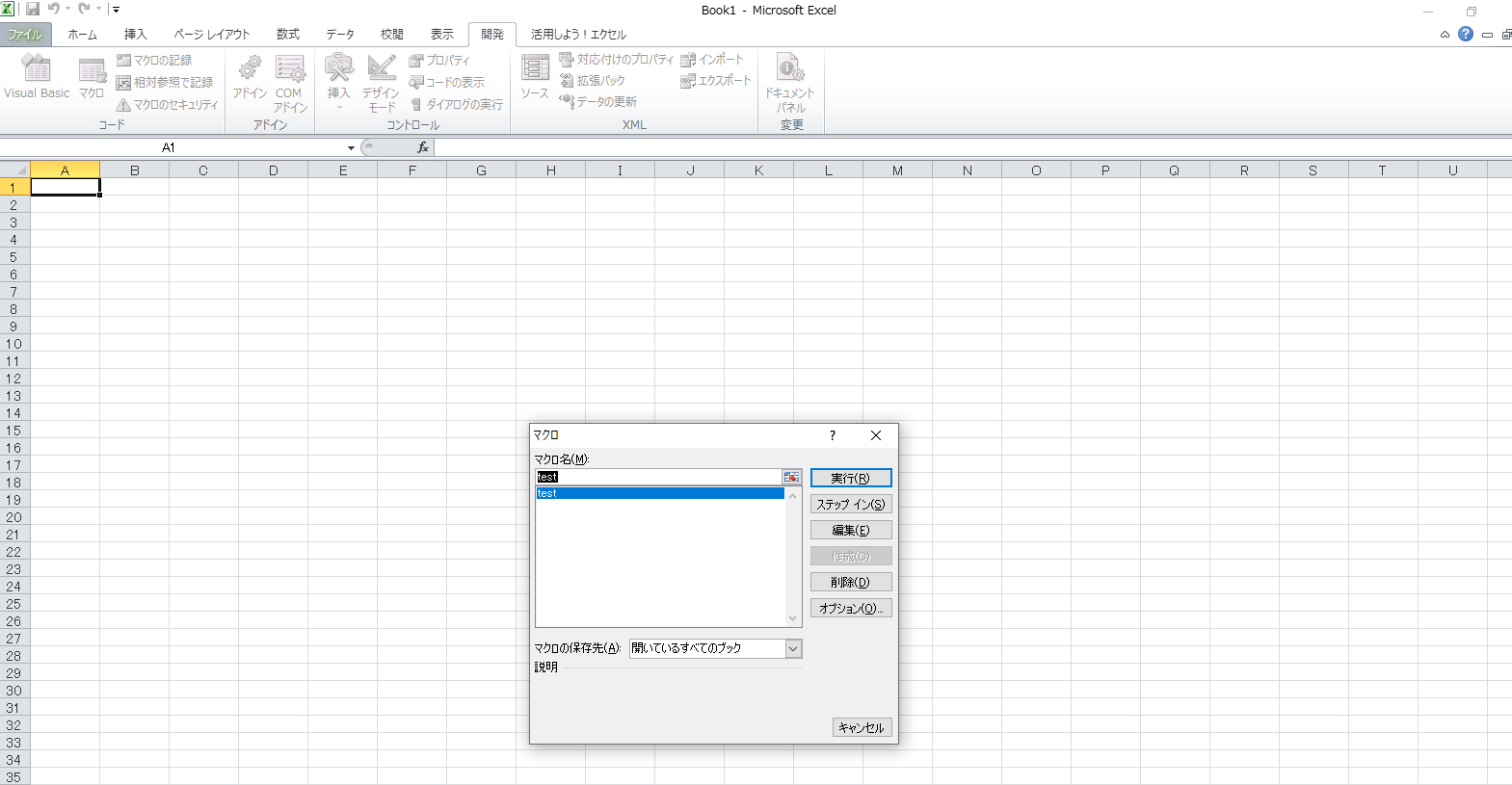1512x785 pixels.
Task: Click the Edit (編集) macro button
Action: pos(851,530)
